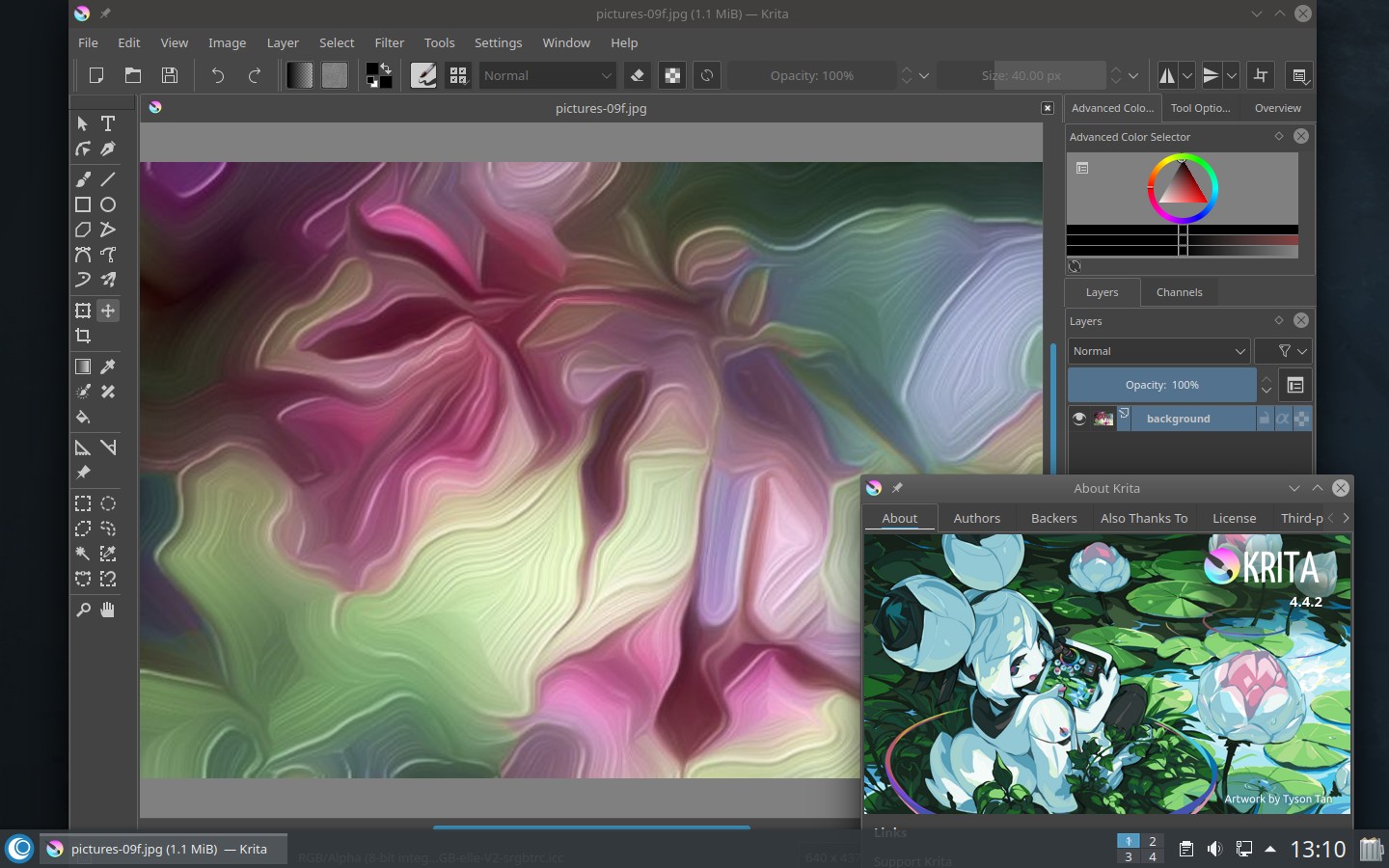Click the Save document icon
Viewport: 1389px width, 868px height.
click(x=170, y=75)
